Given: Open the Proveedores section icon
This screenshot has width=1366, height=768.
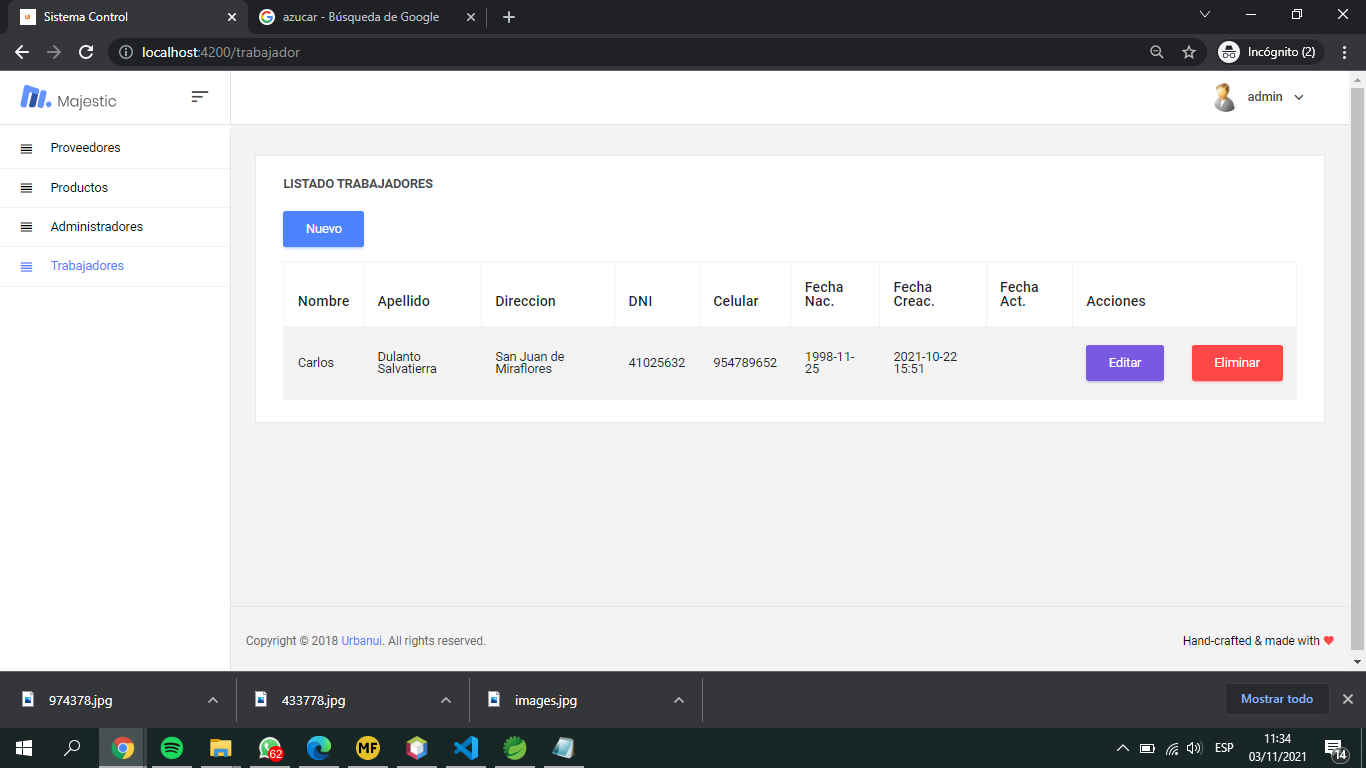Looking at the screenshot, I should click(x=25, y=147).
